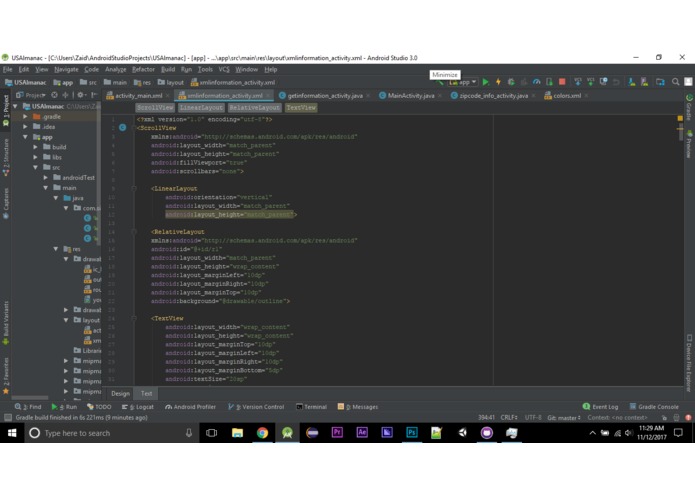Open Premiere Pro from the taskbar
The width and height of the screenshot is (695, 494).
pos(337,432)
